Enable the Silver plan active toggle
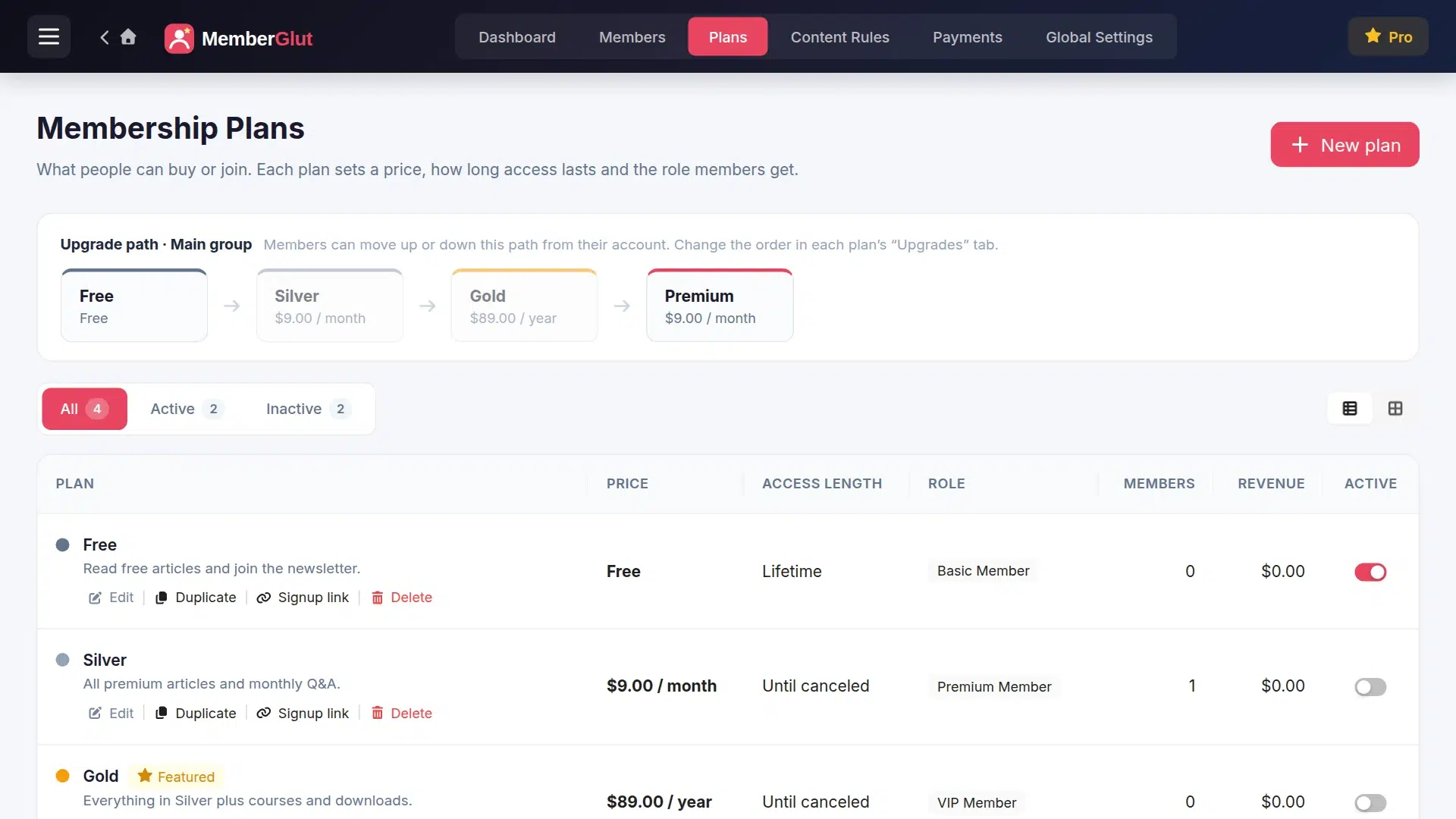 1370,687
